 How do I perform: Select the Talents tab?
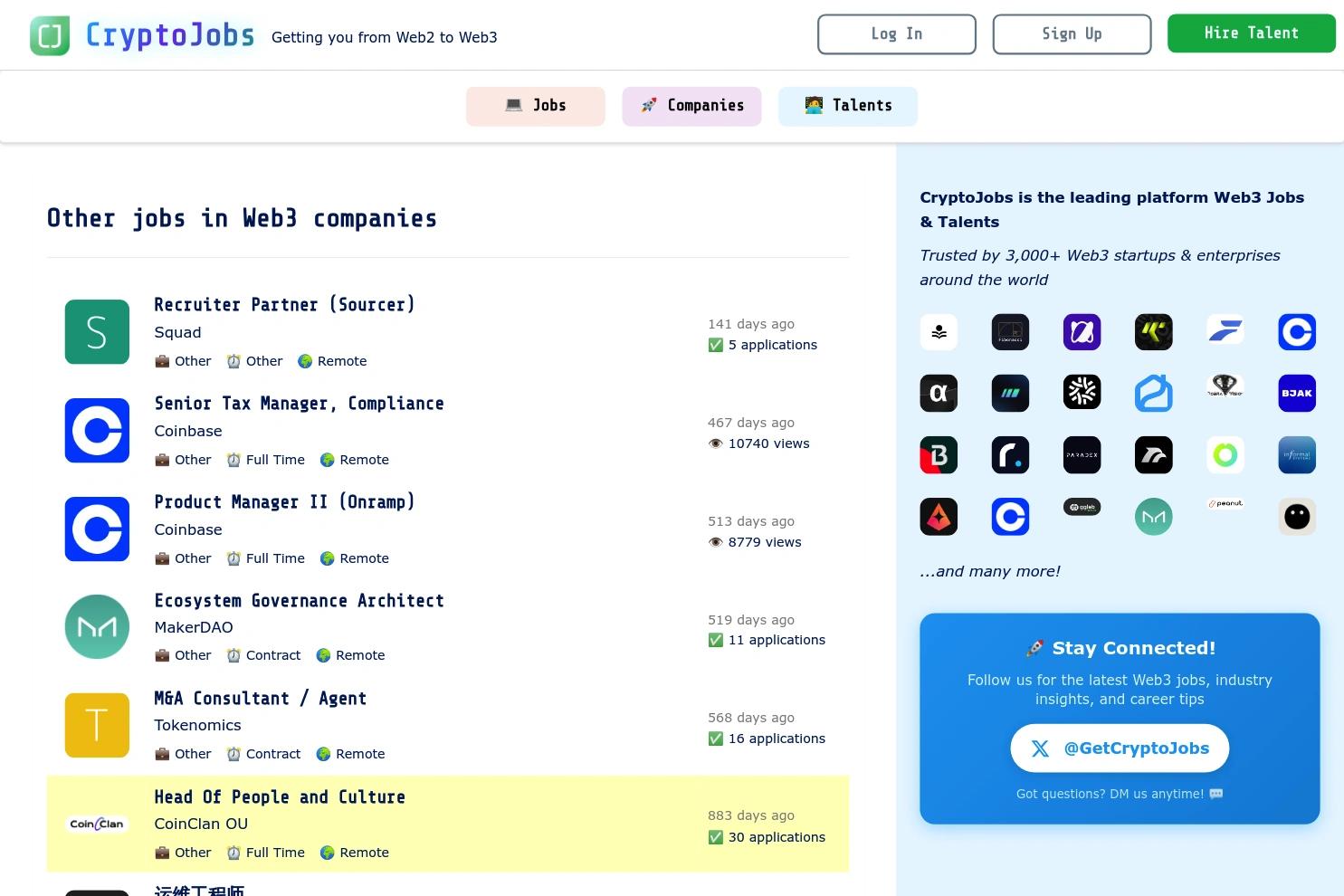click(848, 106)
